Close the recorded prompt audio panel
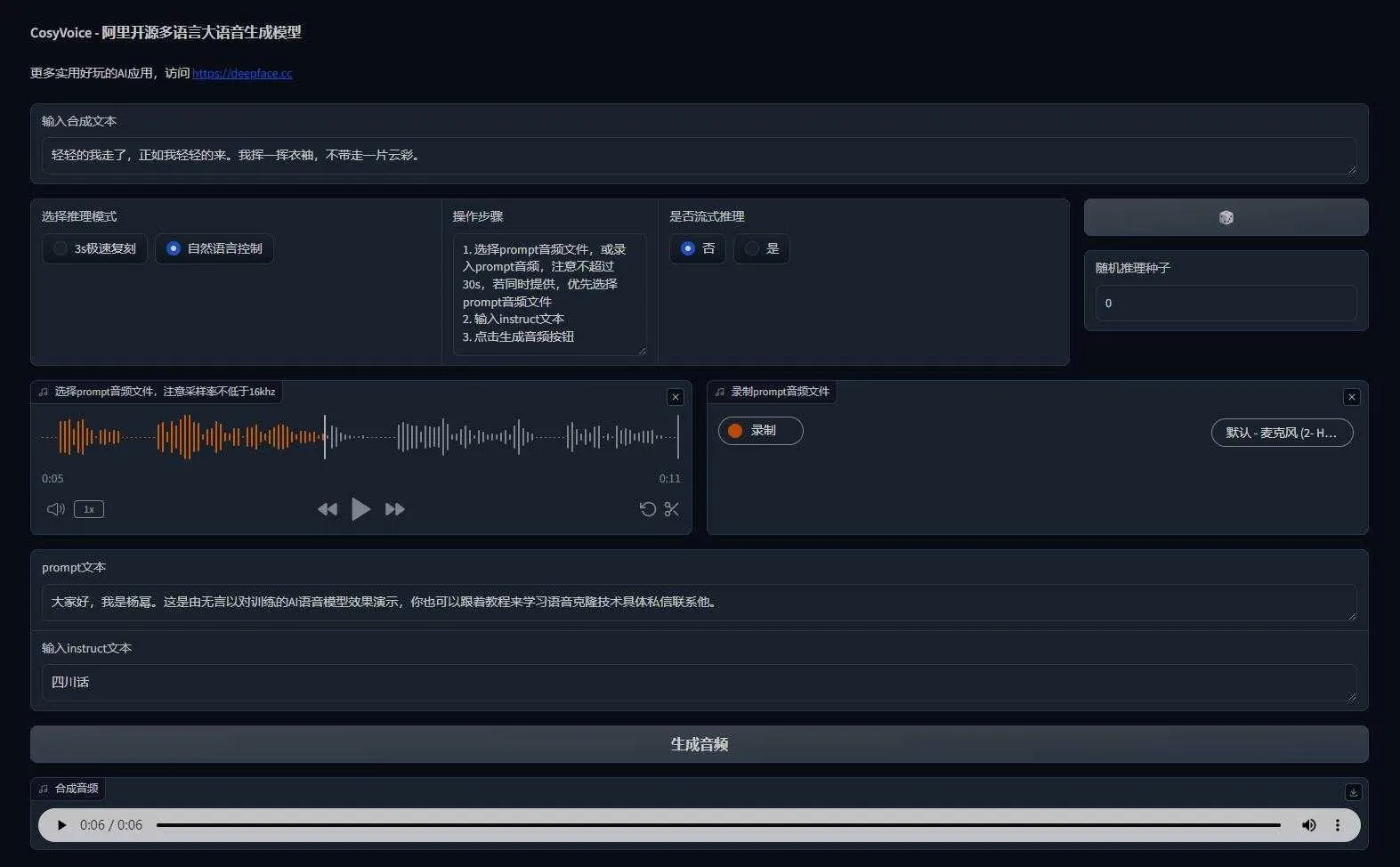 [1352, 397]
